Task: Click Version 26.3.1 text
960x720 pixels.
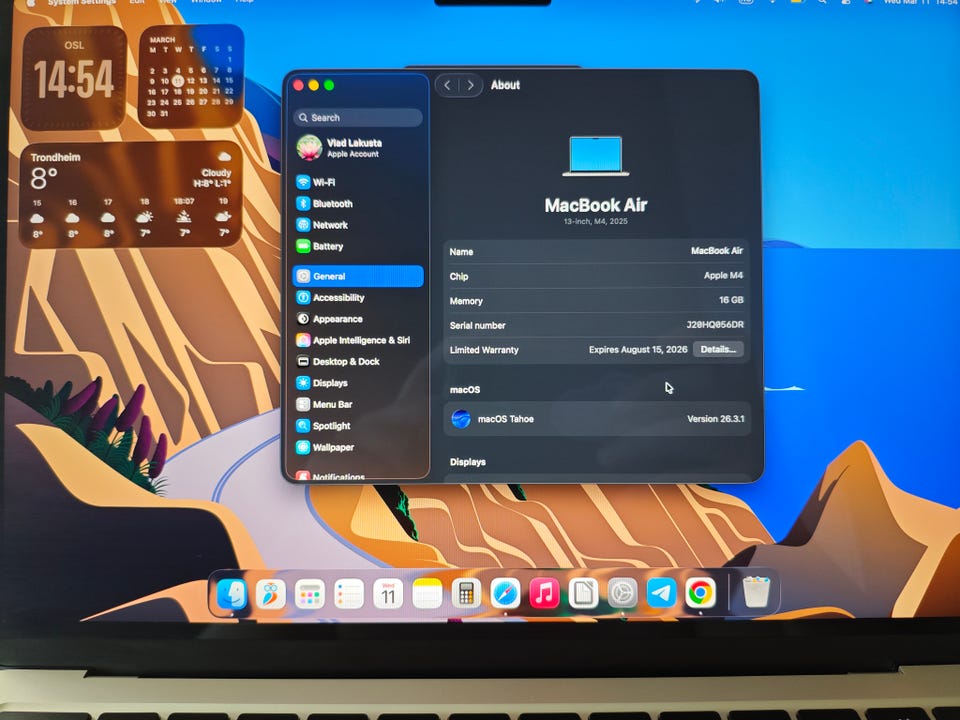Action: pos(715,419)
